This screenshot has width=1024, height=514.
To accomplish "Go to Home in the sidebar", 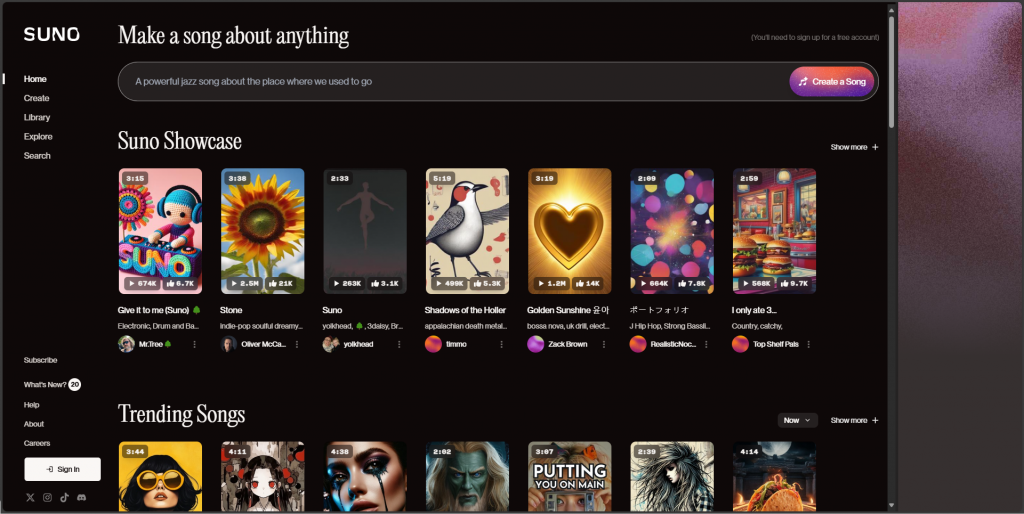I will [x=35, y=79].
